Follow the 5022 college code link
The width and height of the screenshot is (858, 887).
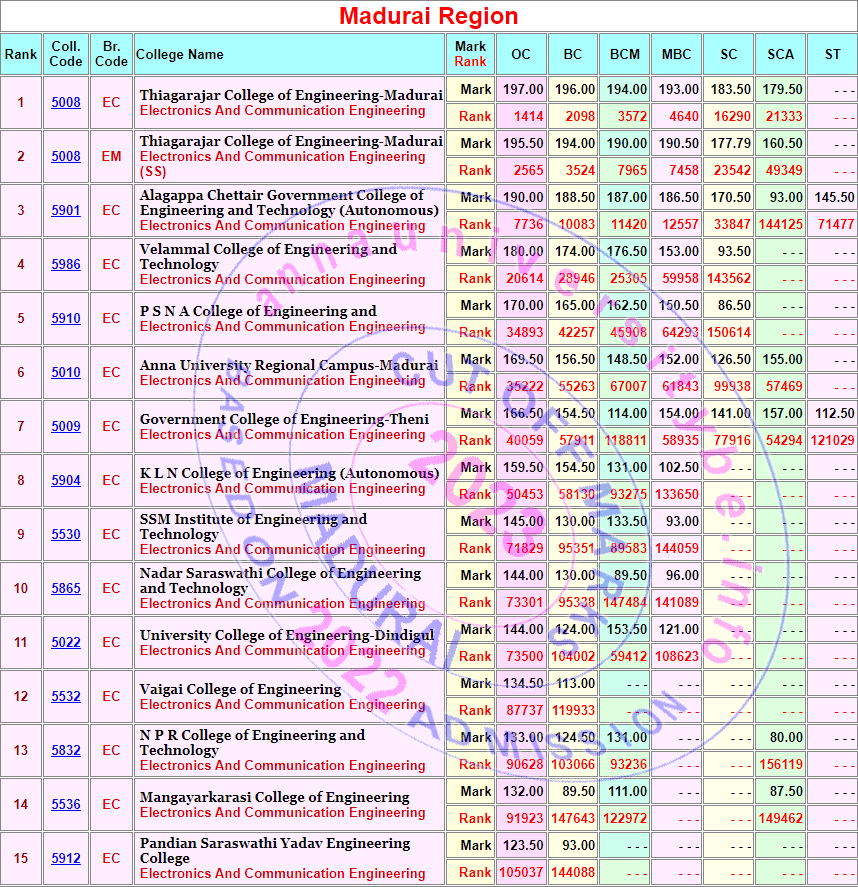pyautogui.click(x=66, y=643)
